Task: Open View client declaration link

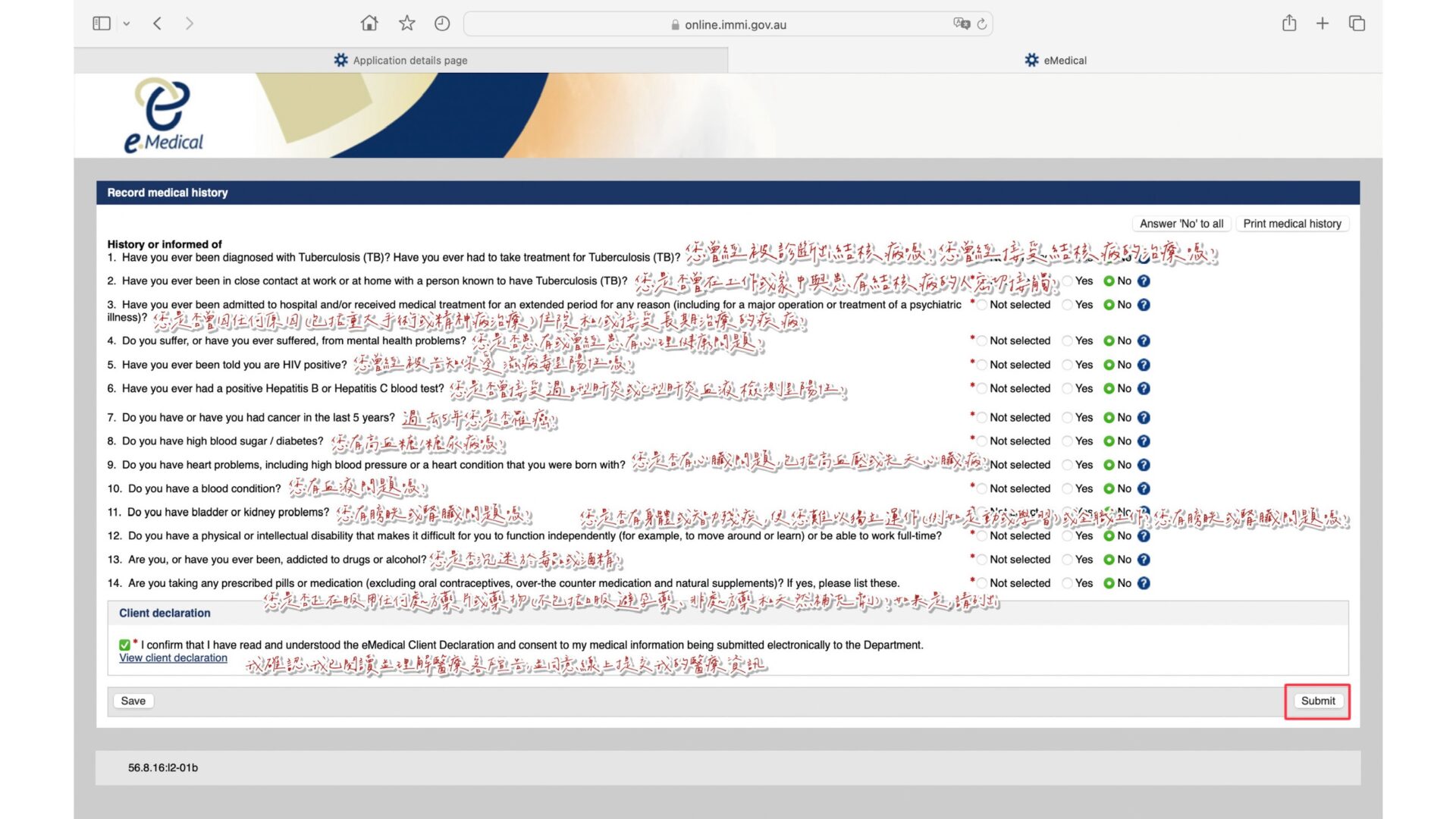Action: point(173,657)
